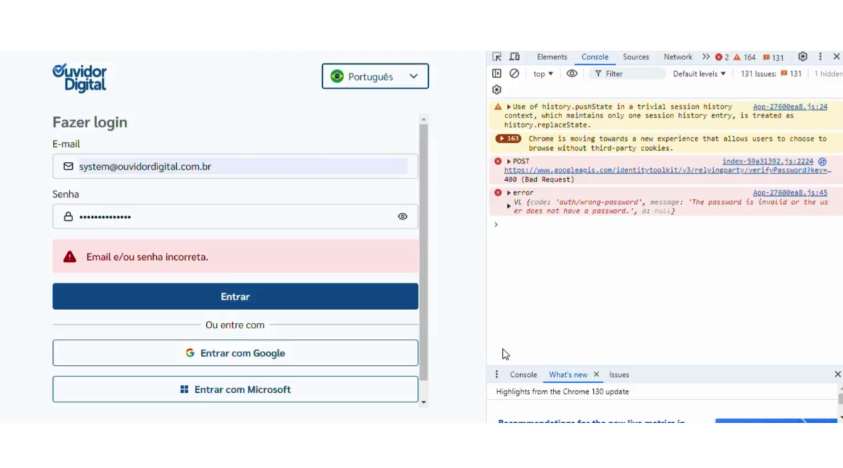
Task: Open the Default levels dropdown
Action: click(x=699, y=74)
